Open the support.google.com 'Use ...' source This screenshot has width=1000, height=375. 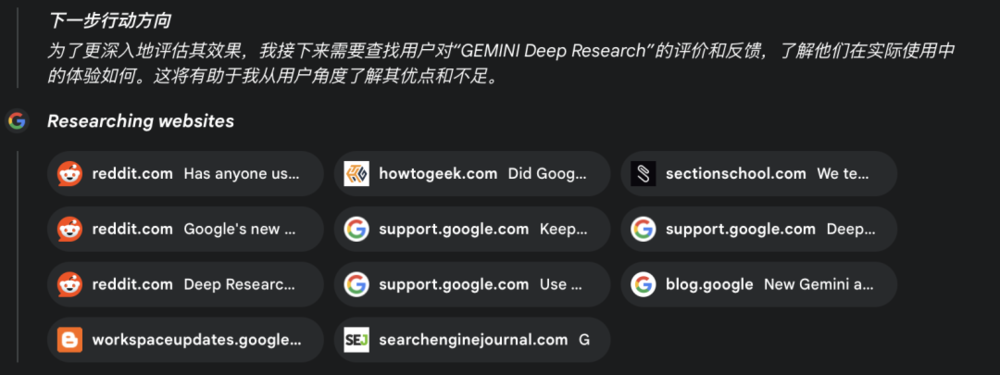pos(472,284)
